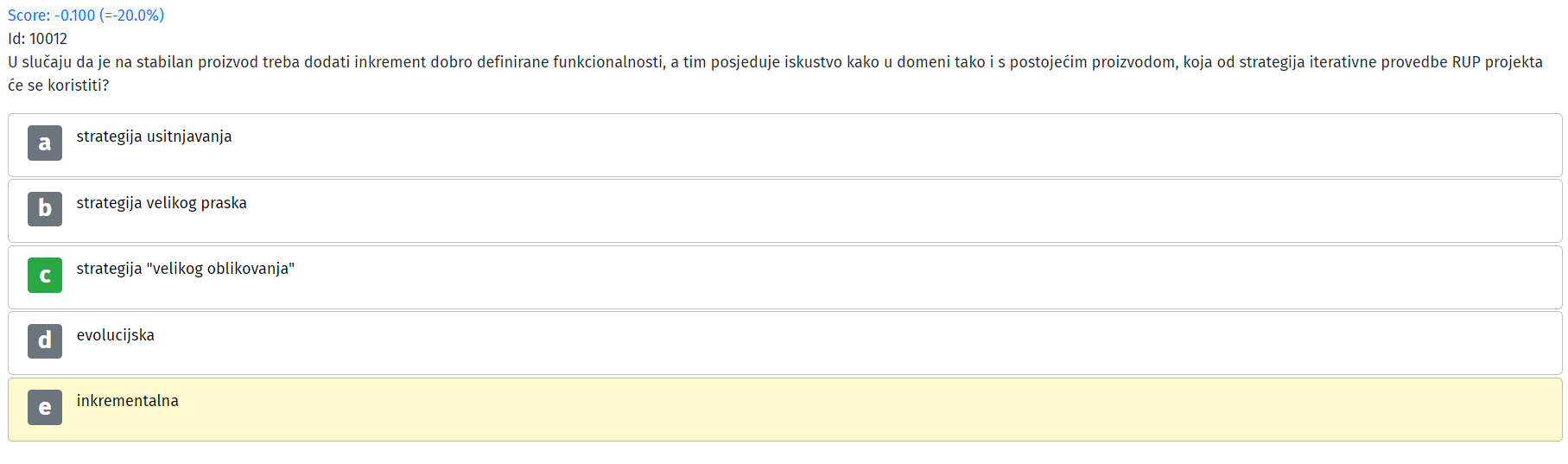Screen dimensions: 1568x464
Task: Click the question Id 10012 label
Action: click(x=38, y=39)
